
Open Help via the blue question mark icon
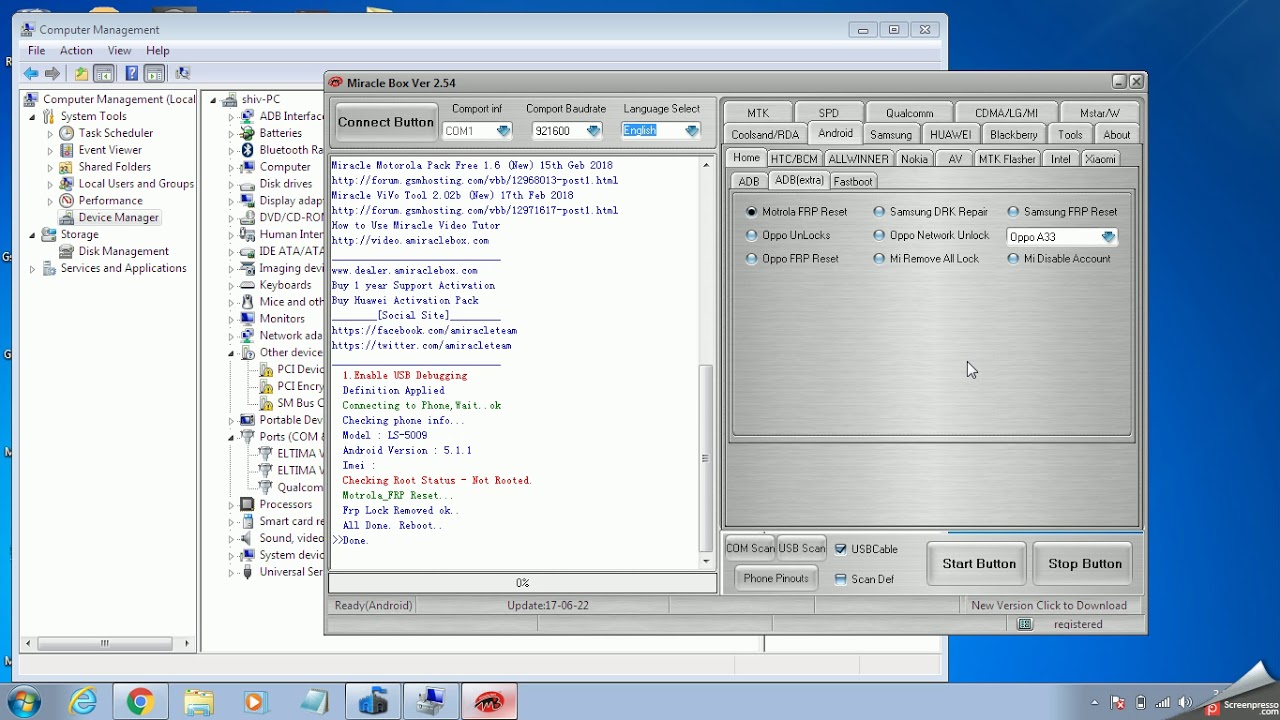pos(131,73)
